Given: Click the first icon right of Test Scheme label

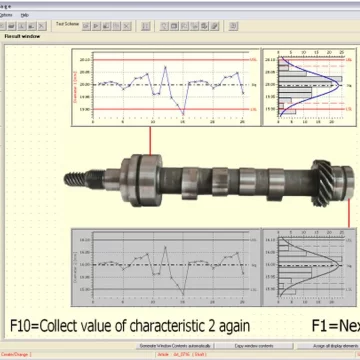Looking at the screenshot, I should pyautogui.click(x=86, y=26).
